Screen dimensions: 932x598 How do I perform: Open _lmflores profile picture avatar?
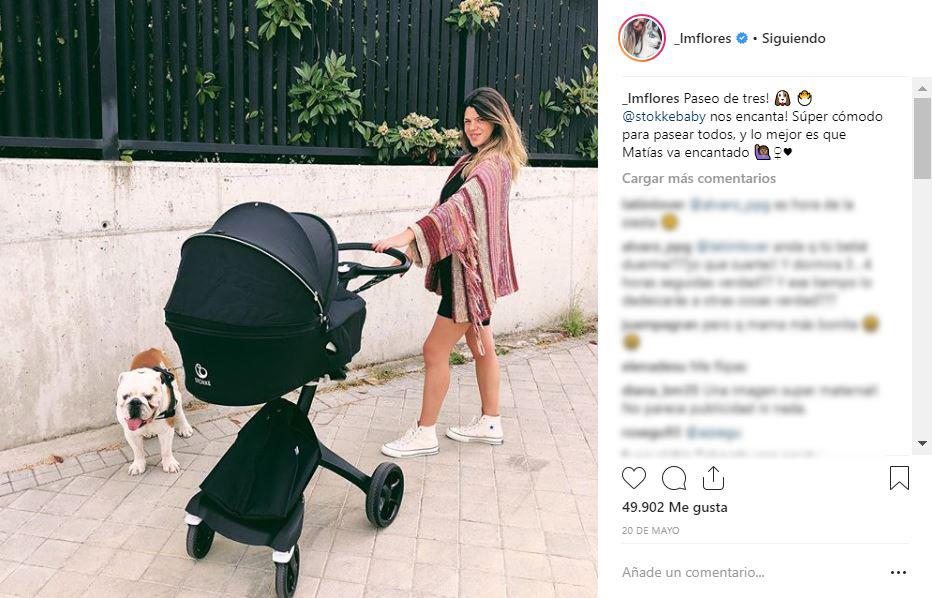tap(642, 38)
